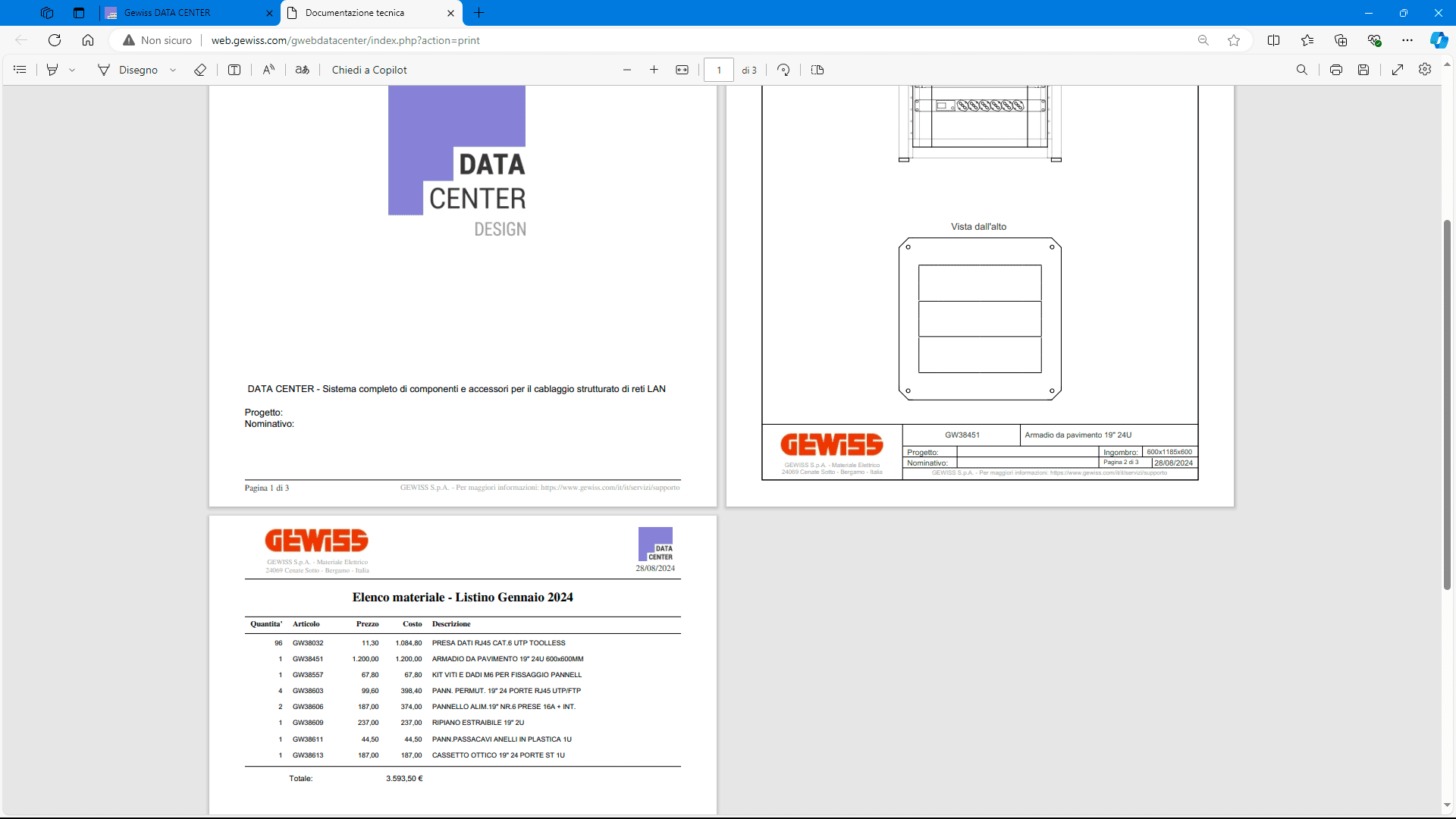This screenshot has width=1456, height=819.
Task: Toggle fit to width view
Action: 682,70
